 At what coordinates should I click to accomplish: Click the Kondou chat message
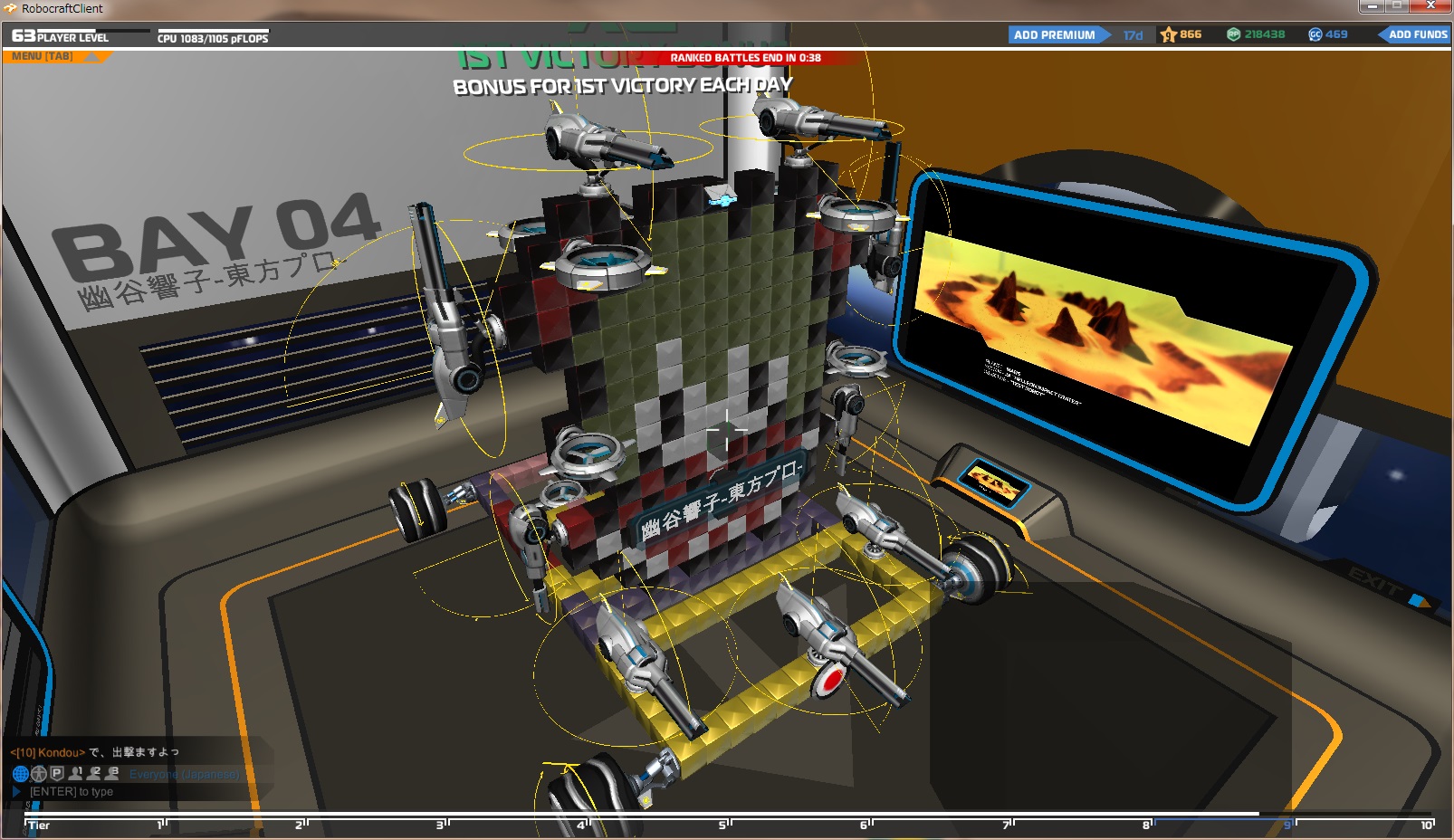[95, 752]
